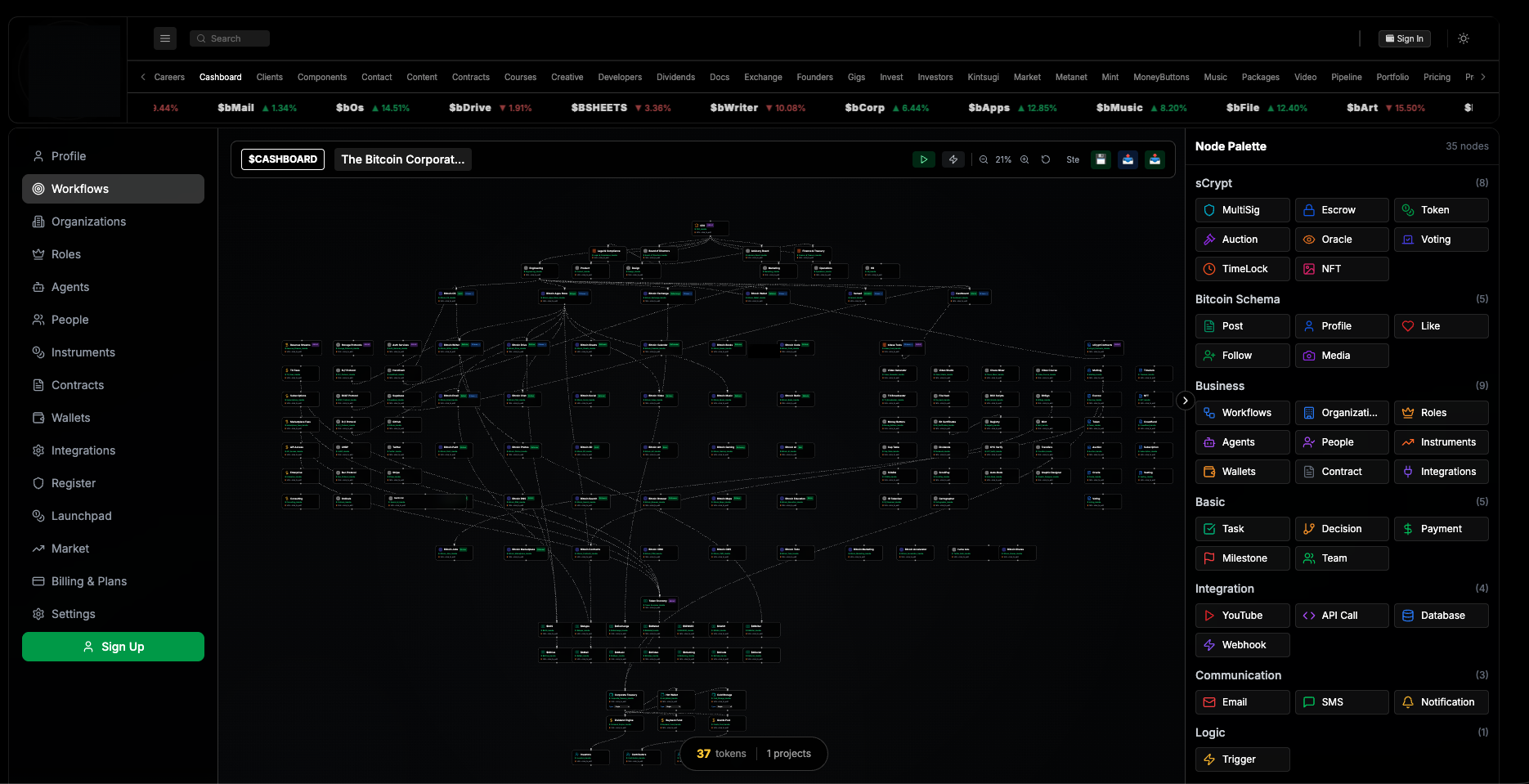Save workflow using floppy disk icon
The width and height of the screenshot is (1529, 784).
tap(1101, 160)
